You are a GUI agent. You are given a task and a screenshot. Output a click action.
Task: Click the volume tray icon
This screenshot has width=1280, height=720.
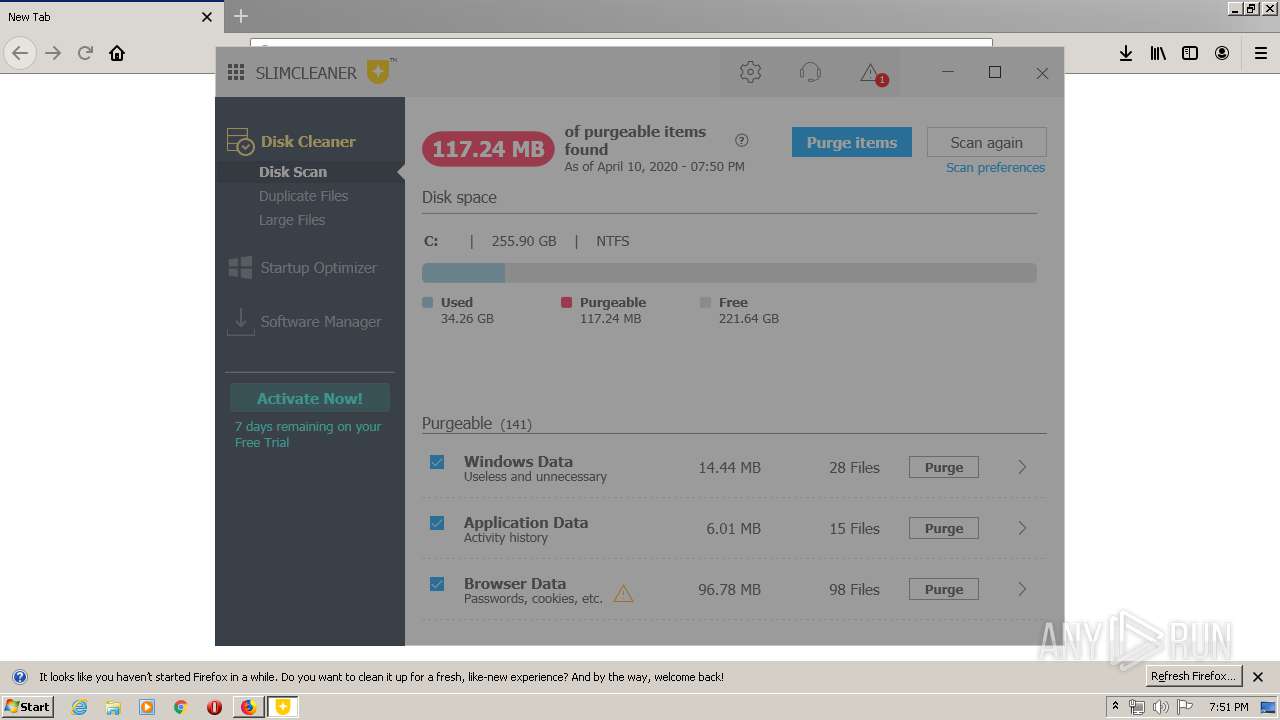point(1160,707)
